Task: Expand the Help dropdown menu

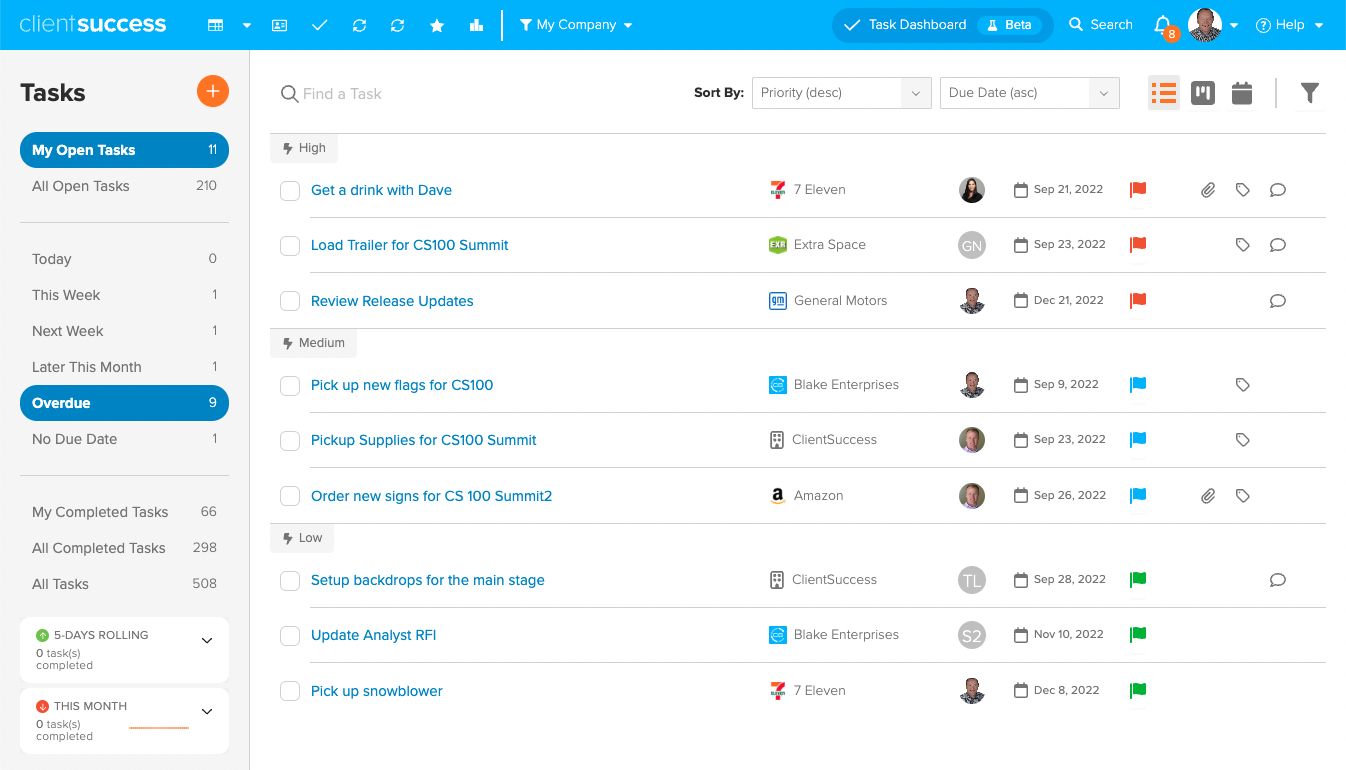Action: [1290, 25]
